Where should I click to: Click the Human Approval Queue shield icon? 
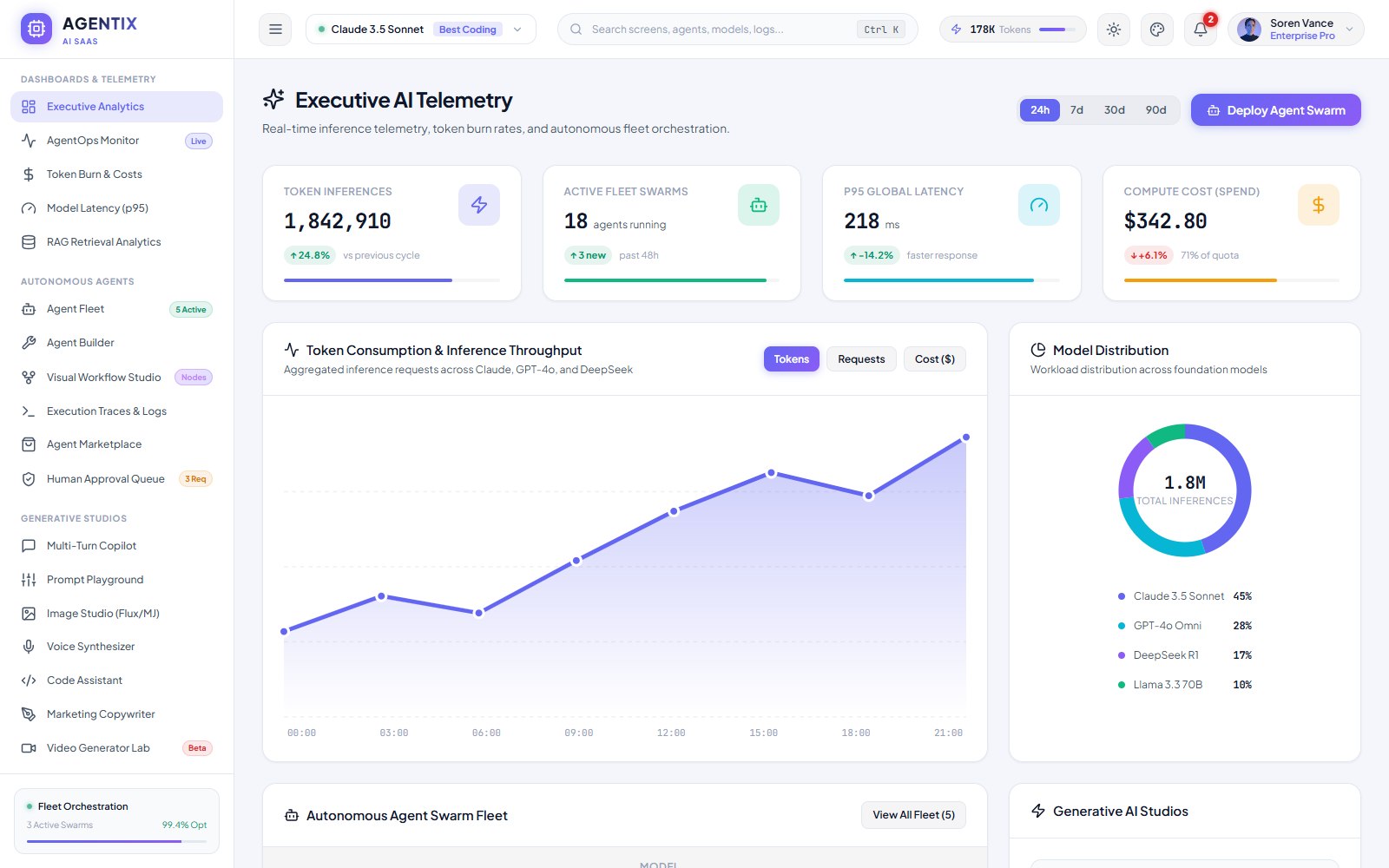[x=29, y=479]
